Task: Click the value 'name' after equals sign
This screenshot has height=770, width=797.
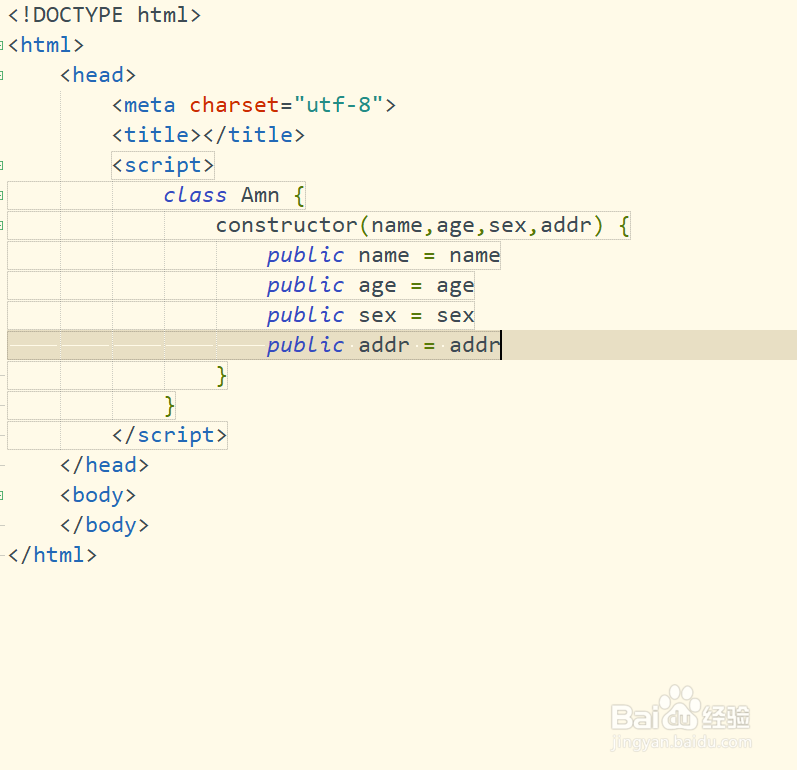Action: point(475,256)
